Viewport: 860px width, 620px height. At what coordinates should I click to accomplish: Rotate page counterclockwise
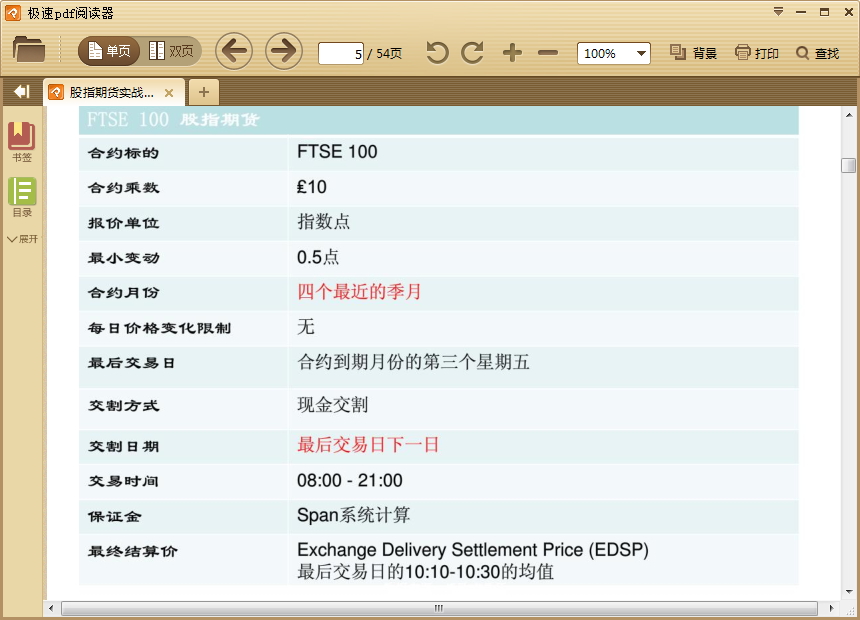pyautogui.click(x=437, y=53)
